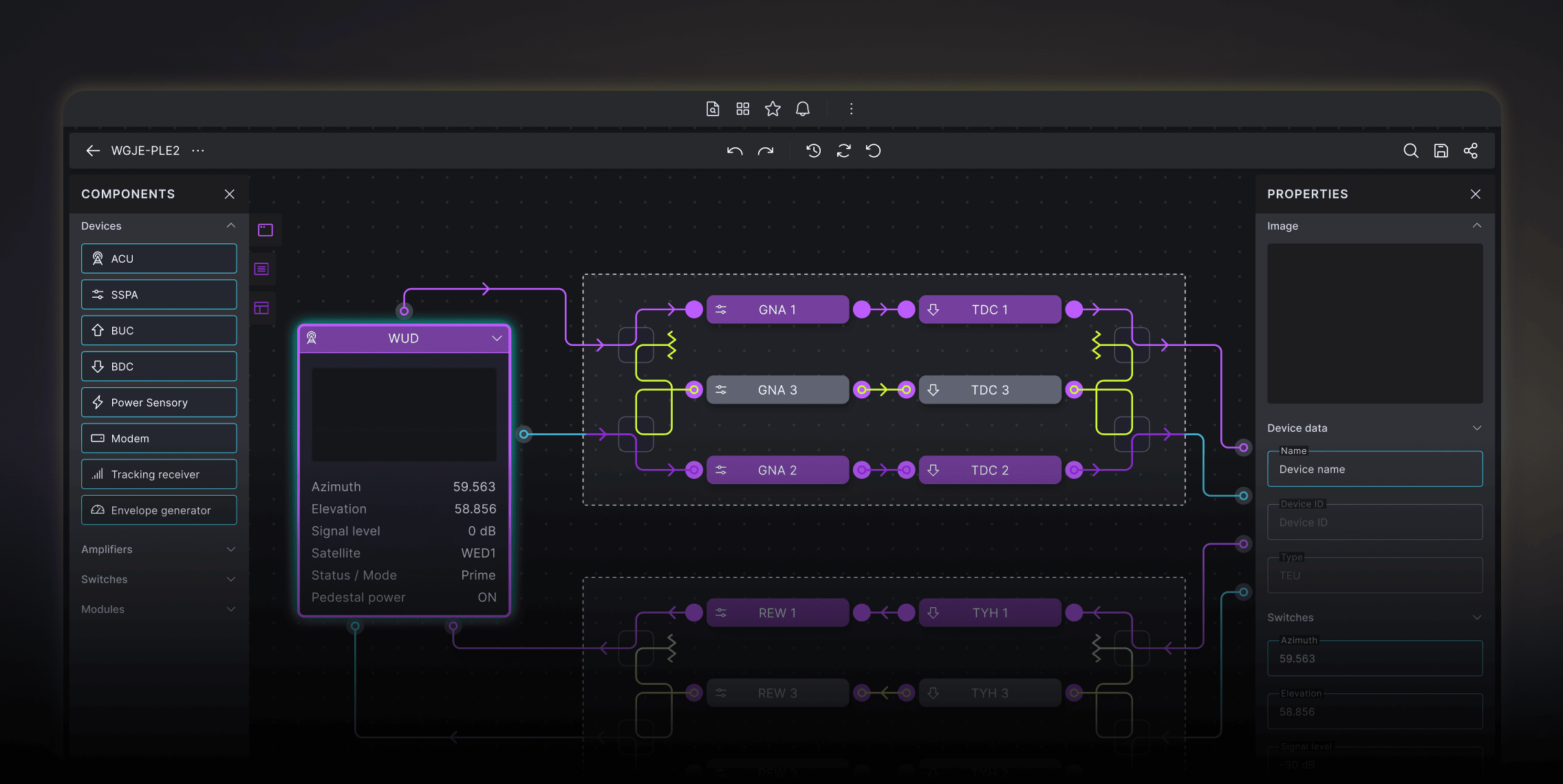Open the history clock icon
The width and height of the screenshot is (1563, 784).
click(813, 151)
